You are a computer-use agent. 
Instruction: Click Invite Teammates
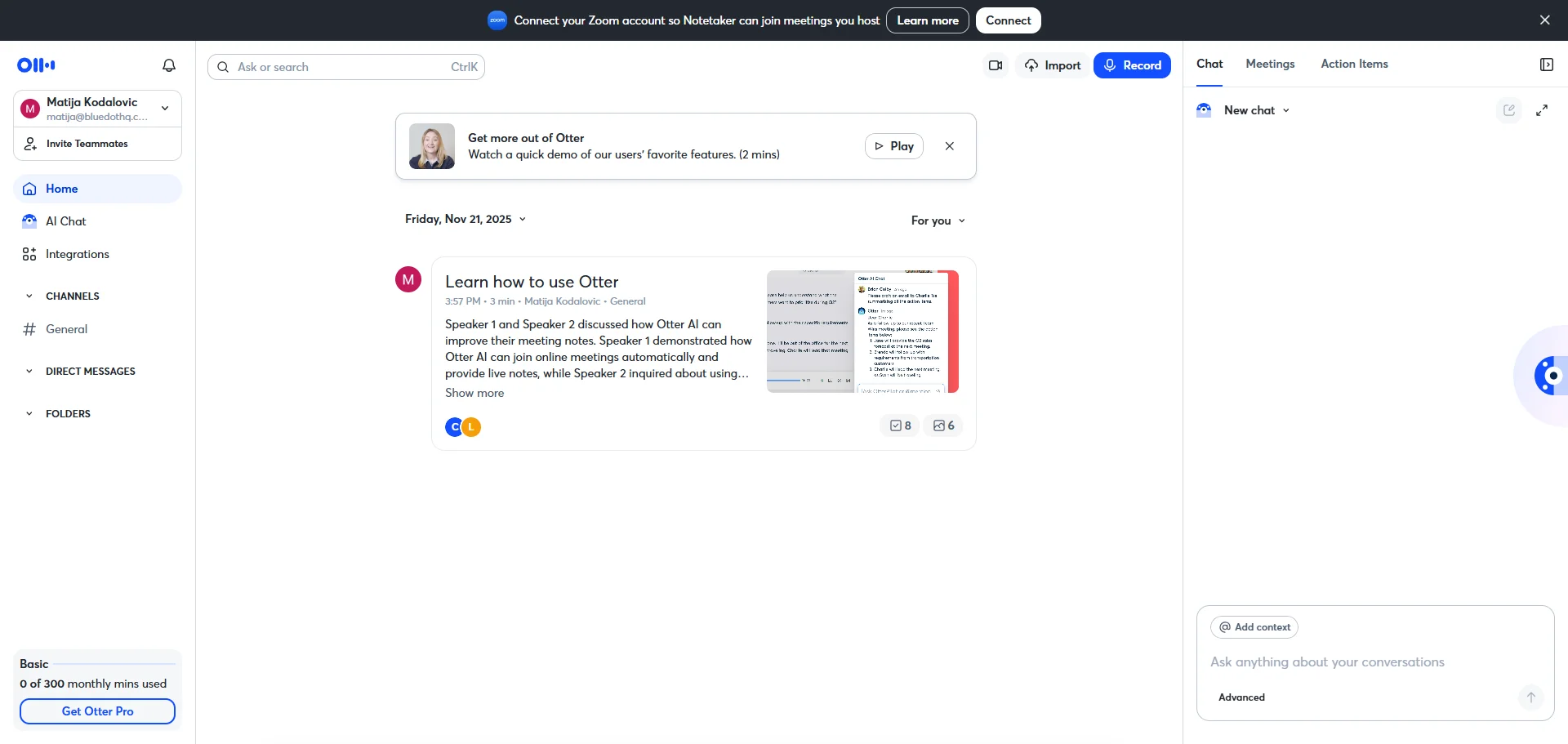[x=98, y=144]
